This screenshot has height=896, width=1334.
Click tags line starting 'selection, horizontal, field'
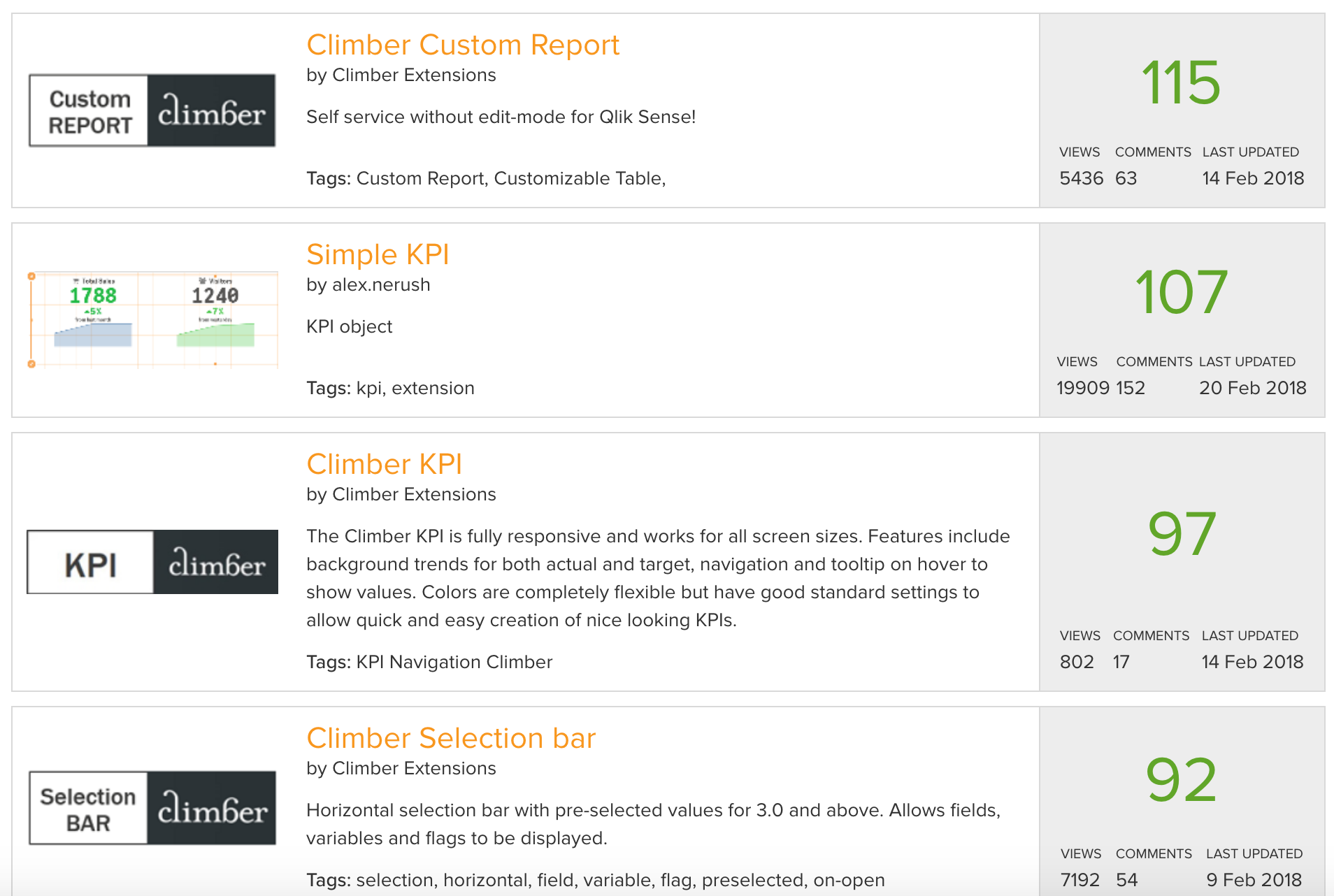(x=596, y=881)
